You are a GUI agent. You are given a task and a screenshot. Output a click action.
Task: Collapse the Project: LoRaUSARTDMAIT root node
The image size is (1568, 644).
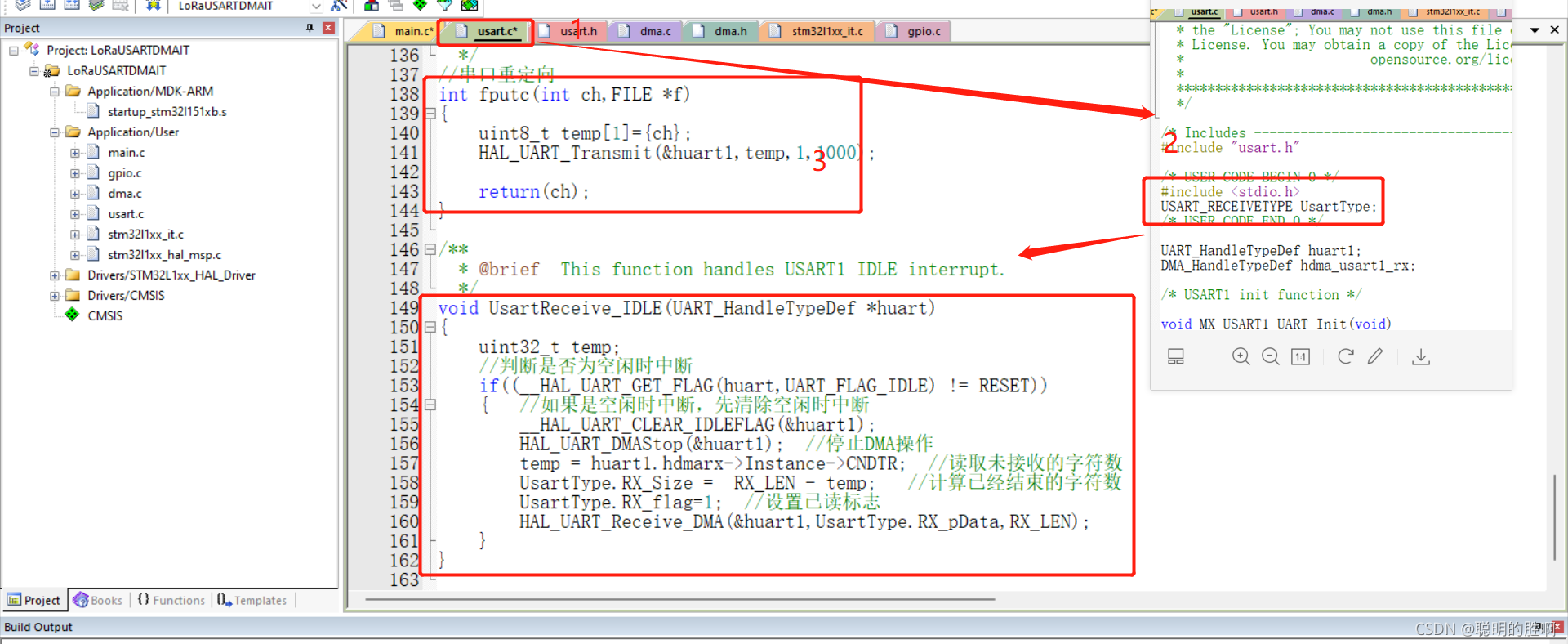(14, 51)
